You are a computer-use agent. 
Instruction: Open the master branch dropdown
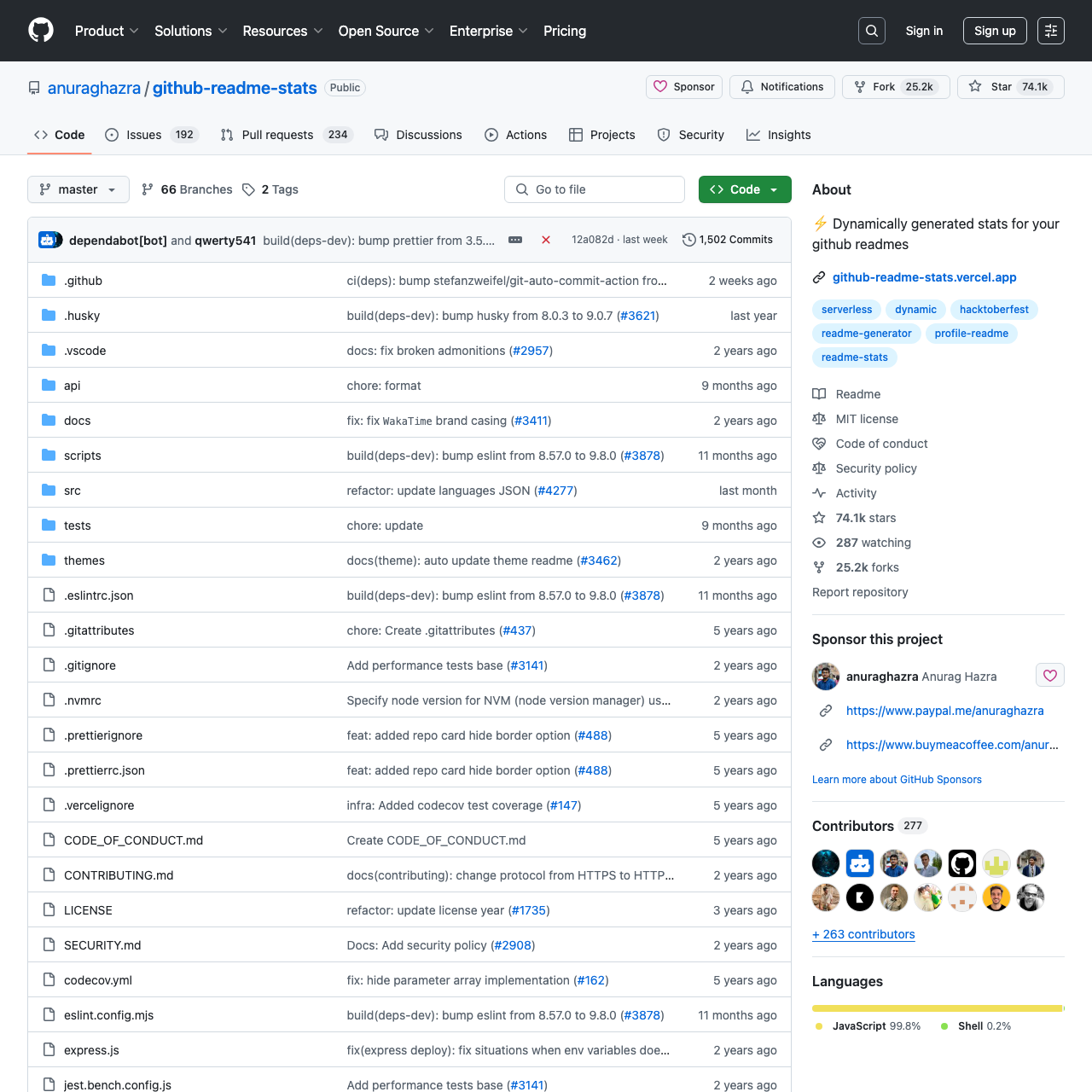[78, 189]
